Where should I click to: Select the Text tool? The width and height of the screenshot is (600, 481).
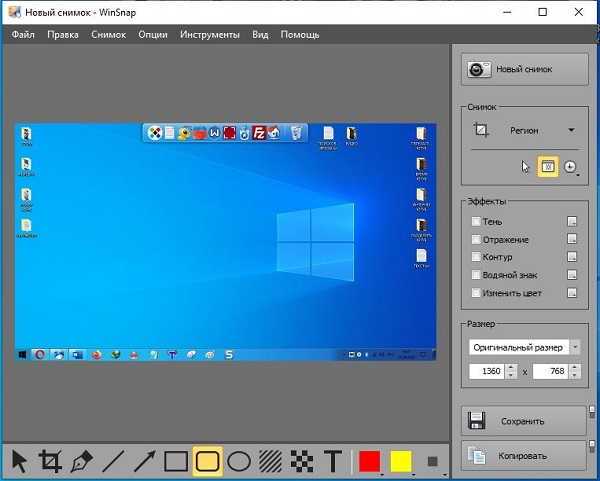pos(333,461)
